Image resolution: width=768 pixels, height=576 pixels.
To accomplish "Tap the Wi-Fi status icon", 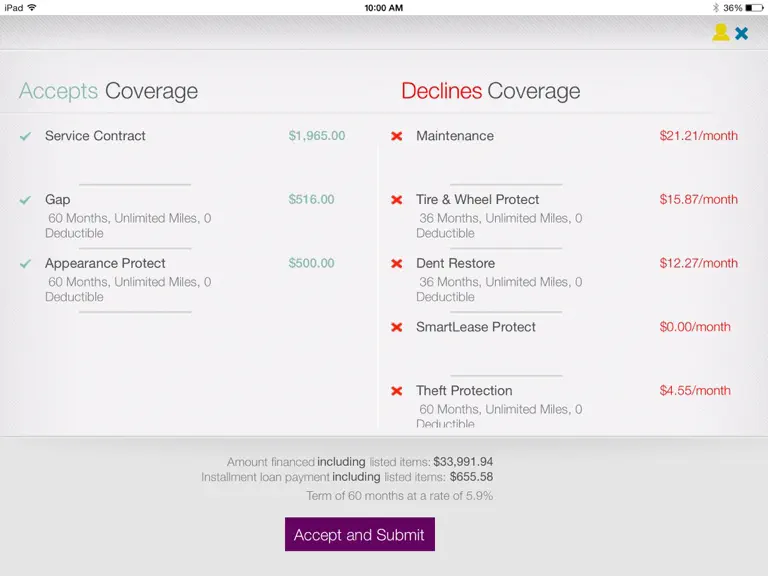I will coord(32,7).
